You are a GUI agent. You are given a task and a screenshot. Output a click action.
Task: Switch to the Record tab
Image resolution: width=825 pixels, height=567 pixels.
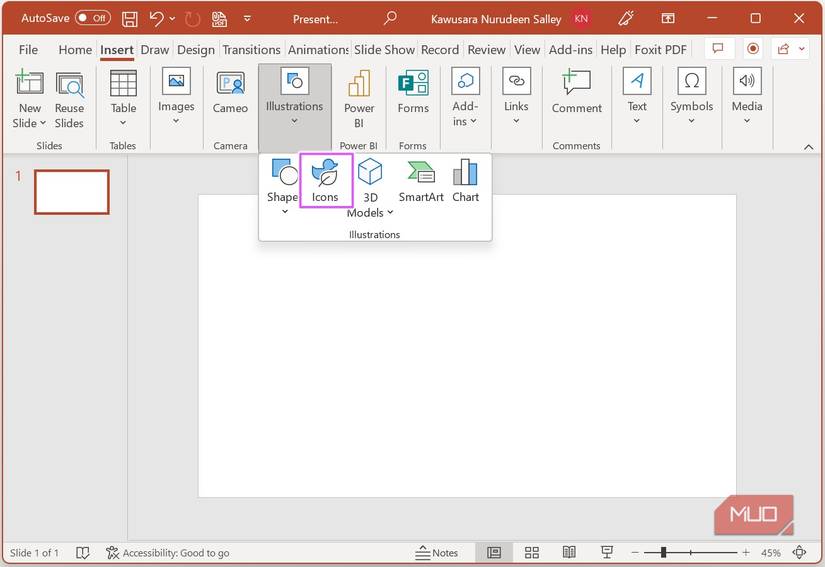(x=440, y=49)
